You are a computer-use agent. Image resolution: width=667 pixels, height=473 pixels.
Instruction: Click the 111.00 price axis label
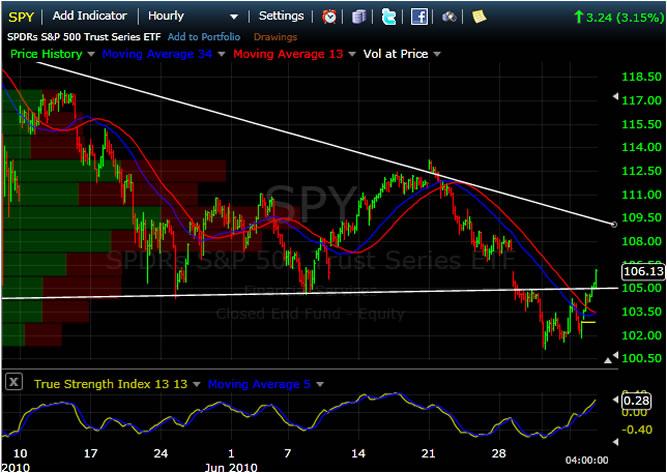[641, 194]
